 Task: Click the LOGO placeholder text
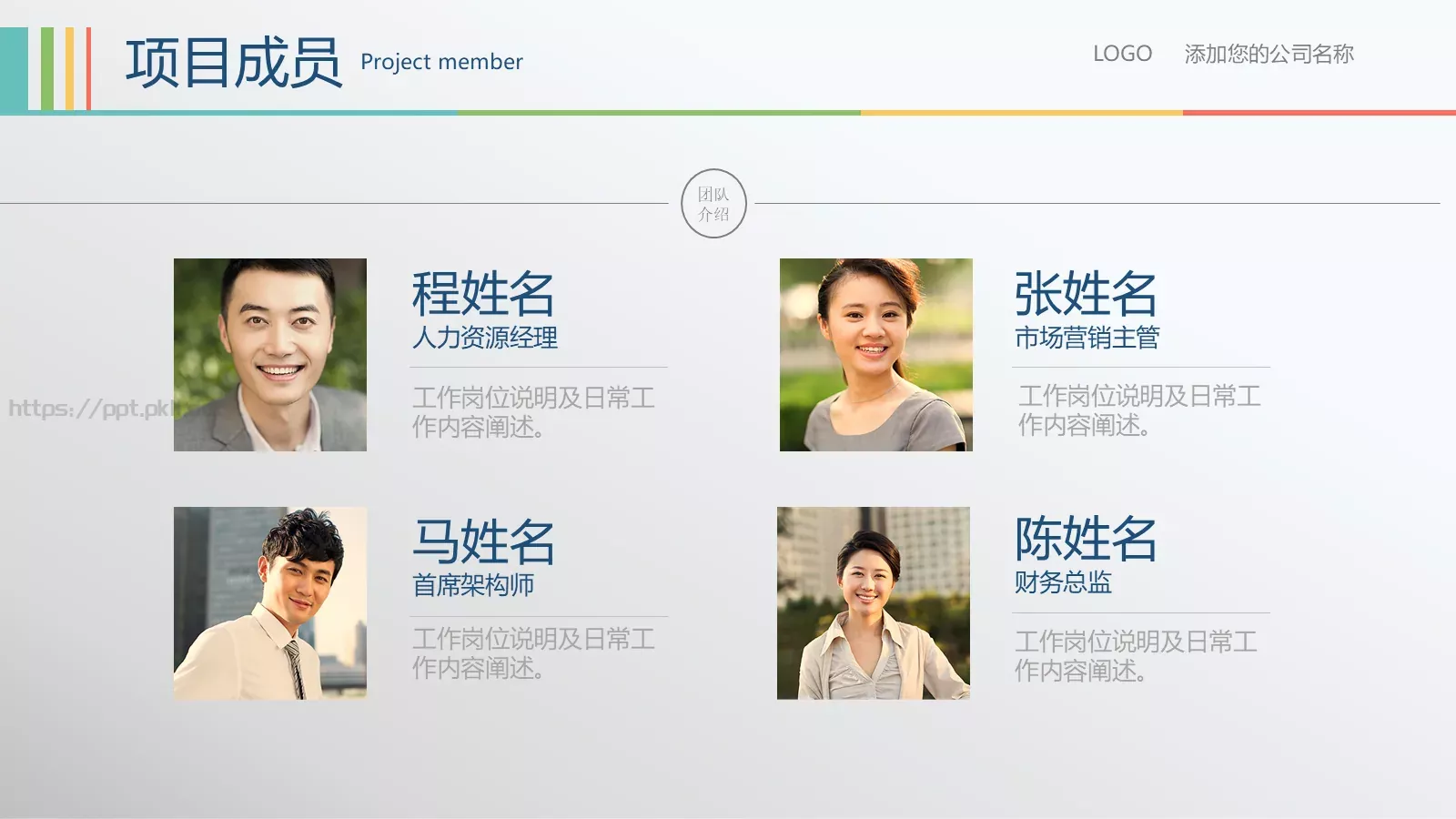(x=1122, y=54)
